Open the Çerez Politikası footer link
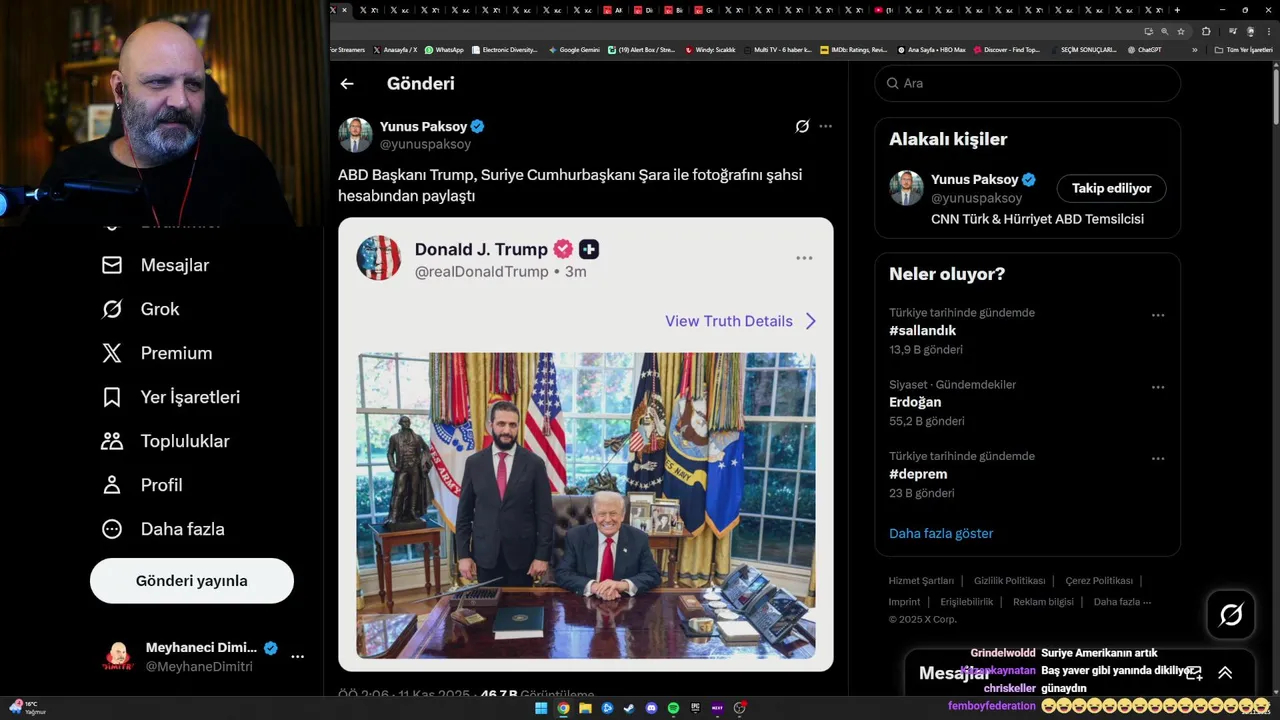The image size is (1280, 720). (x=1099, y=581)
